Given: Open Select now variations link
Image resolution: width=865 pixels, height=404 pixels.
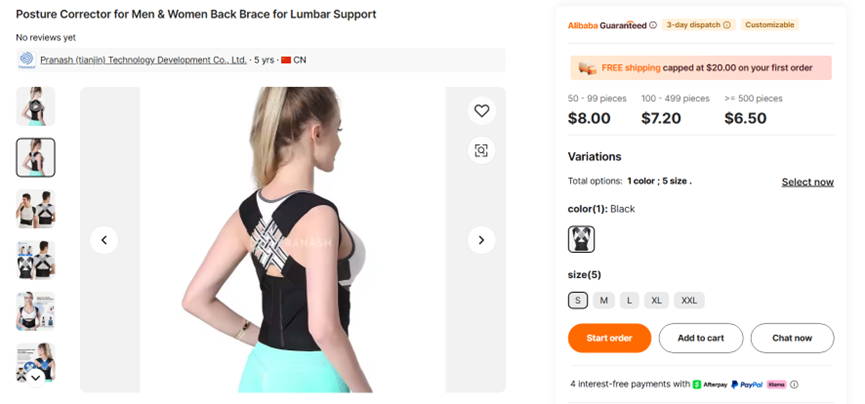Looking at the screenshot, I should point(808,182).
